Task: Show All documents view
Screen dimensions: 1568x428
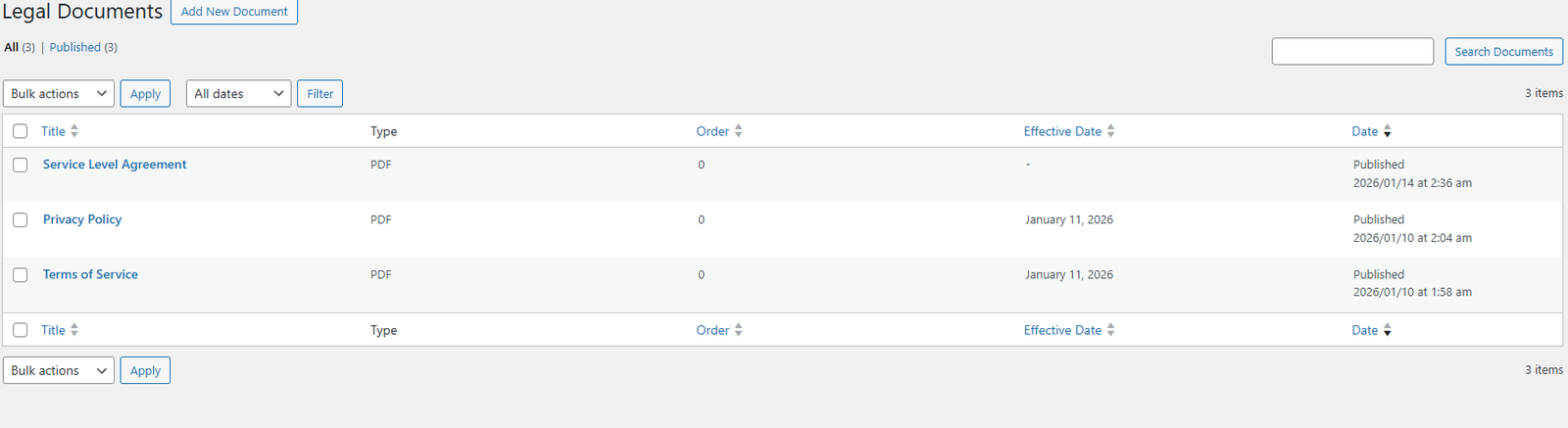Action: (x=12, y=47)
